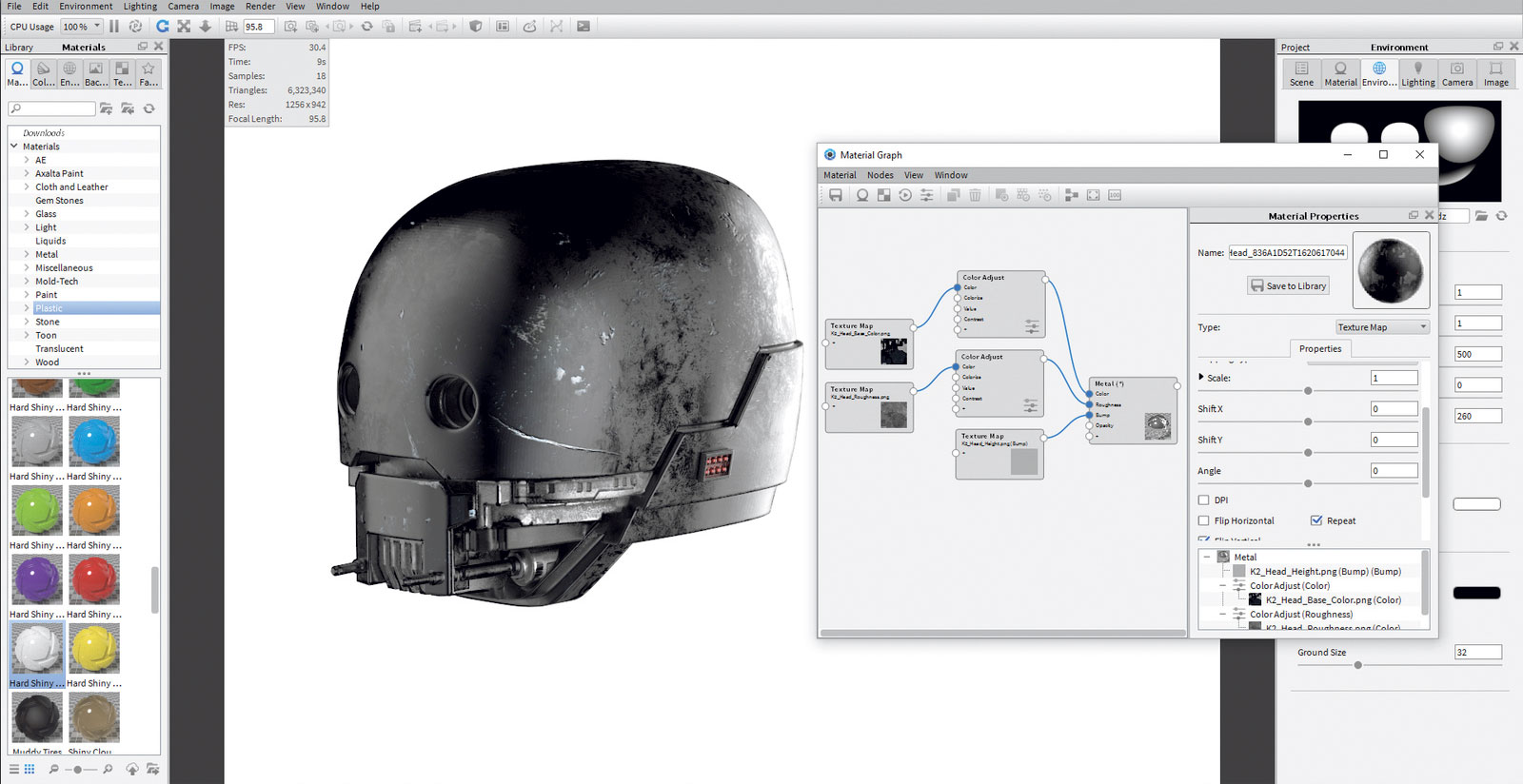Select the blue Hard Shiny material thumbnail

pos(94,441)
